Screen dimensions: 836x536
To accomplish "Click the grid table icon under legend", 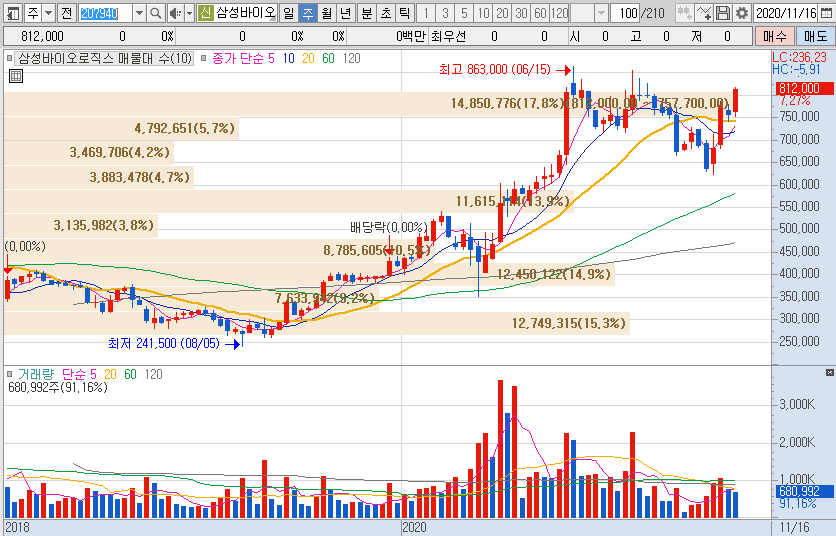I will click(16, 76).
